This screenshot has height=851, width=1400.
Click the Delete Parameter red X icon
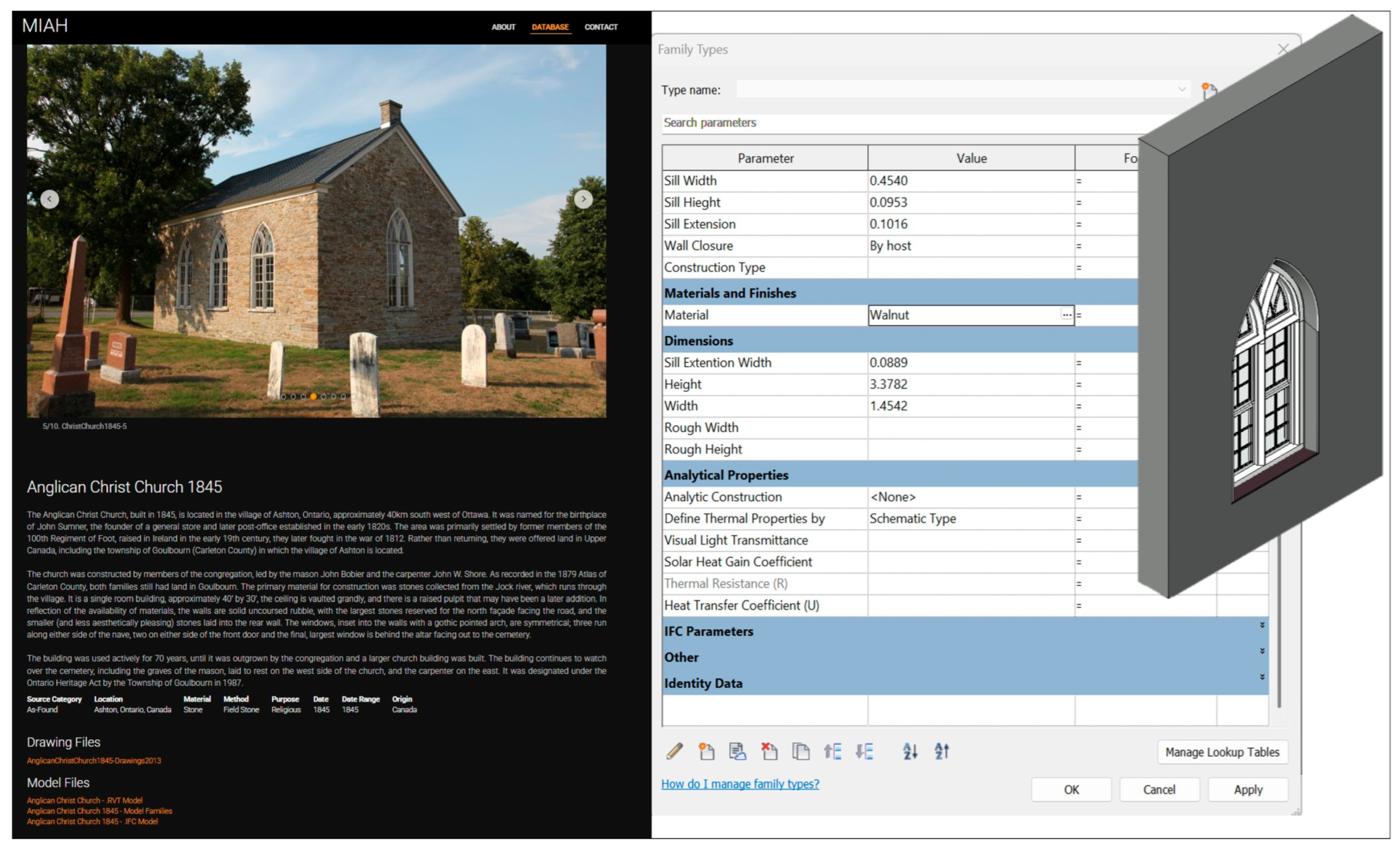pyautogui.click(x=770, y=751)
